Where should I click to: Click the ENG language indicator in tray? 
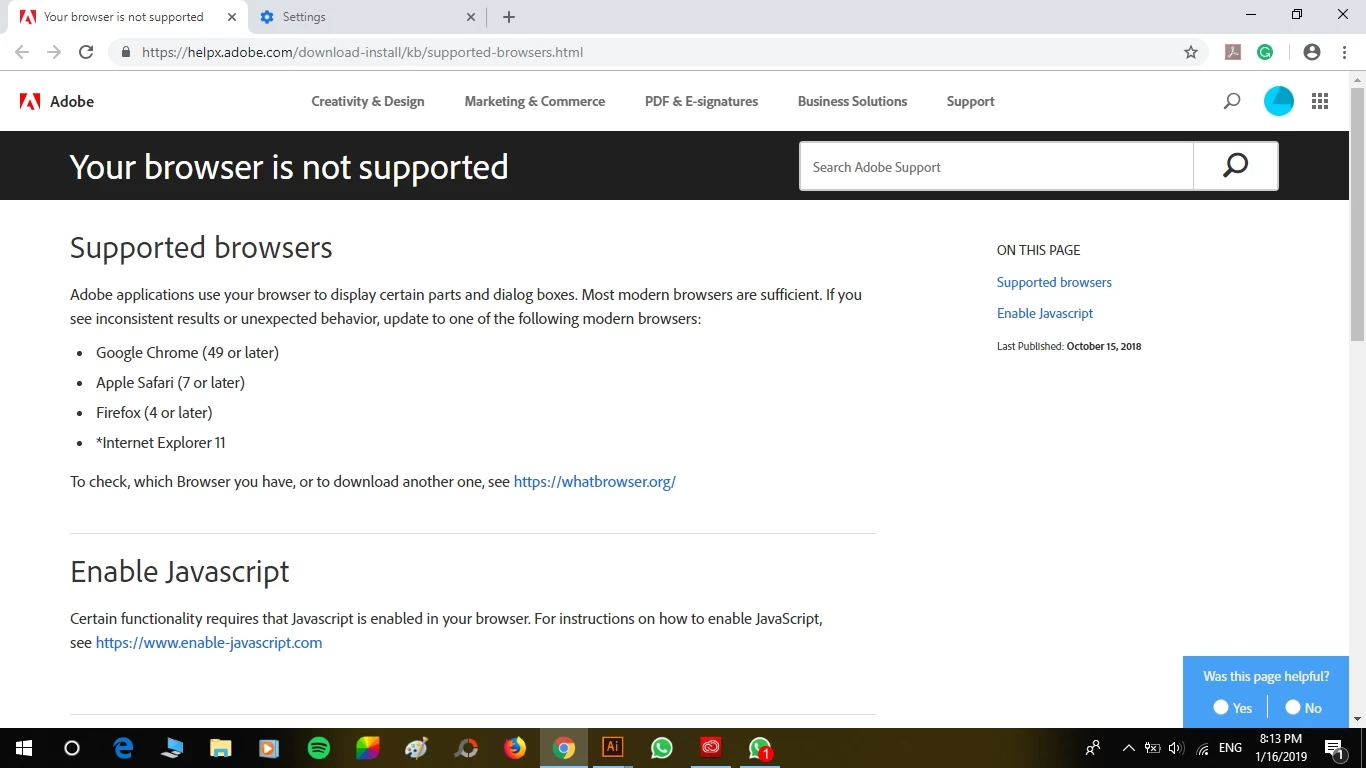pos(1231,748)
